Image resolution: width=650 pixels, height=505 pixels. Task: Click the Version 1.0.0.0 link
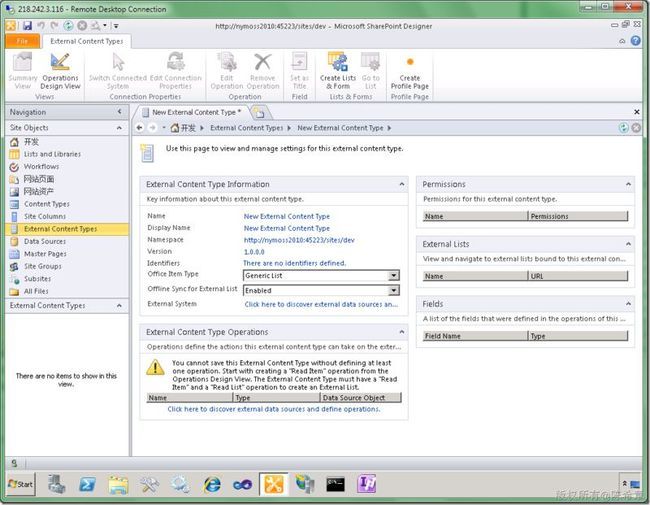[x=254, y=252]
